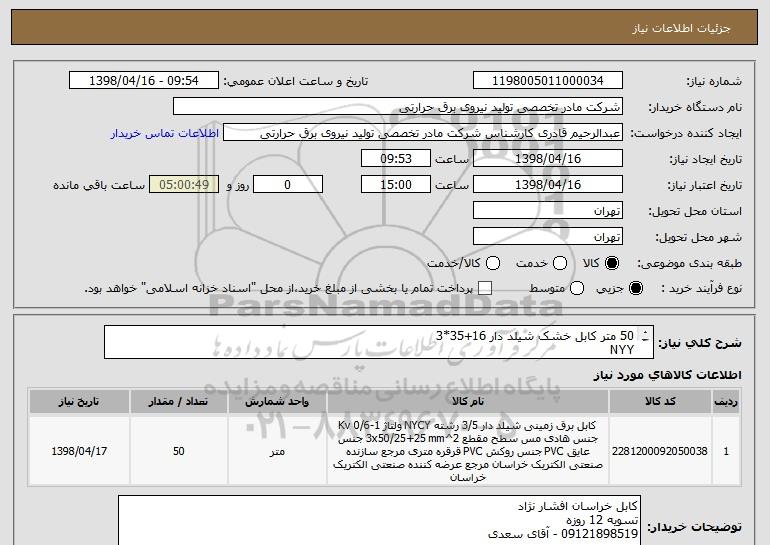Click the creation date field next to تاریخ ایجاد نیاز

[x=548, y=159]
